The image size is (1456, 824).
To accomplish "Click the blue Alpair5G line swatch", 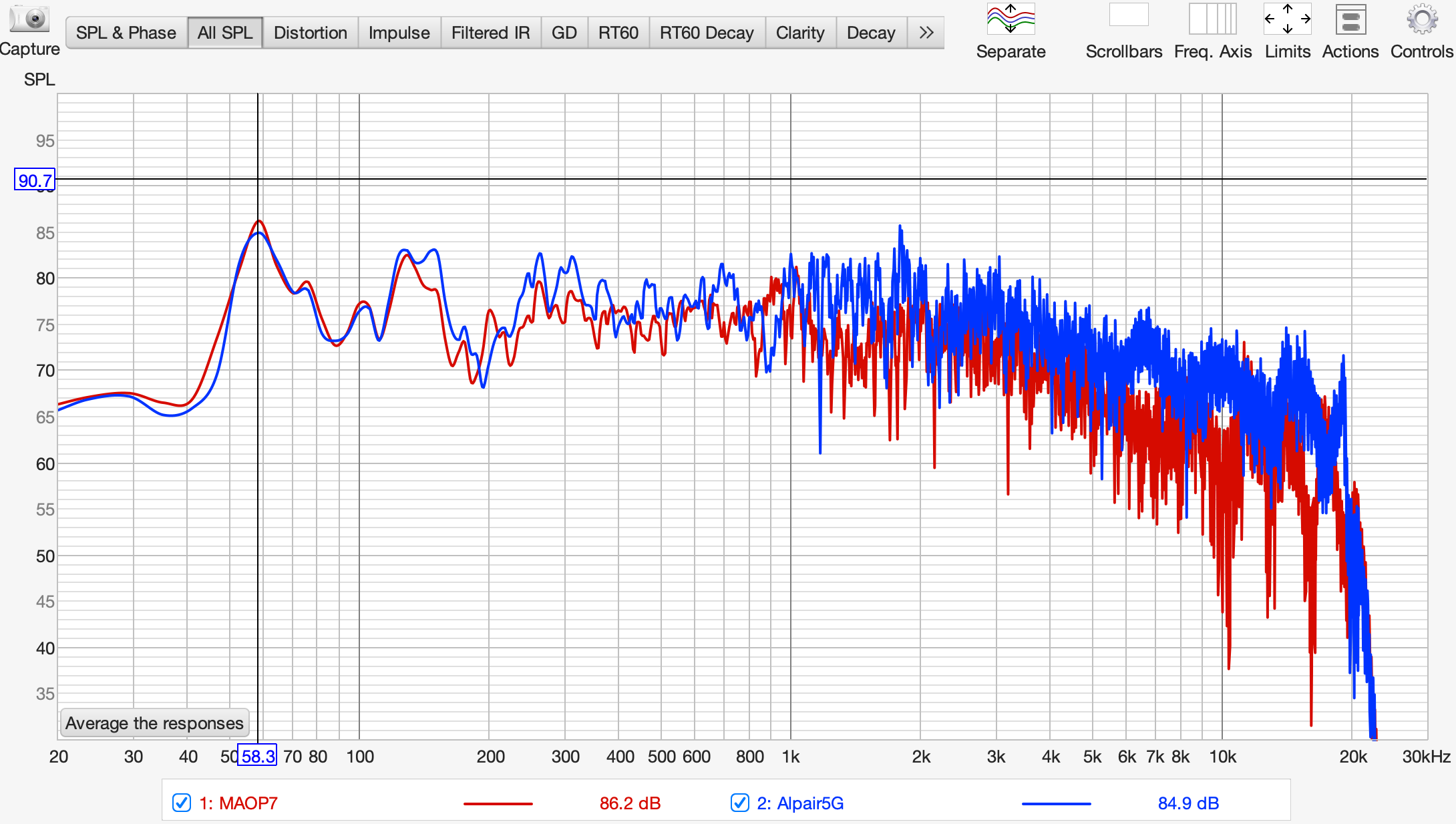I will [1056, 803].
